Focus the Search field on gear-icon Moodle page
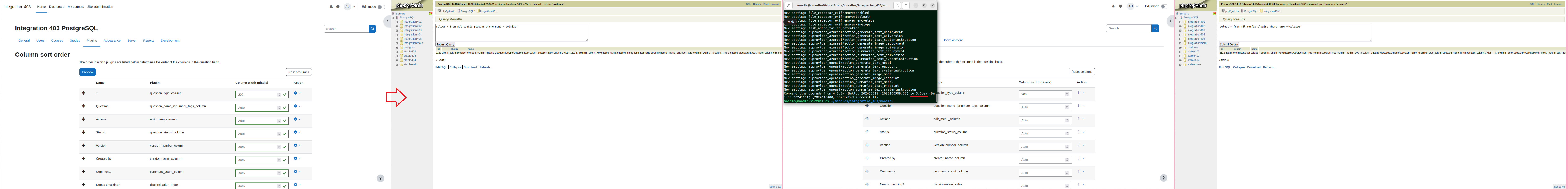1568x189 pixels. tap(346, 29)
